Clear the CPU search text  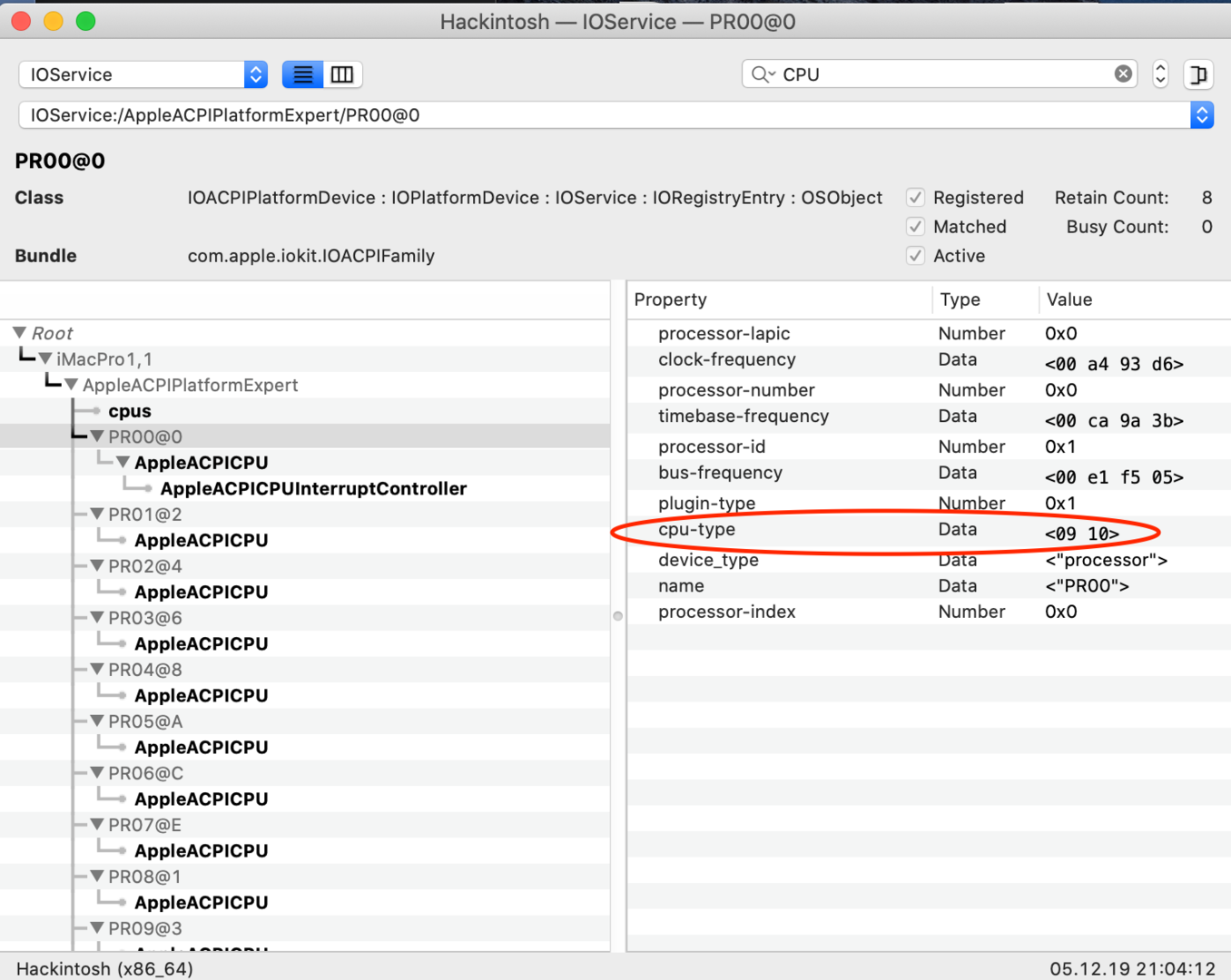tap(1123, 74)
